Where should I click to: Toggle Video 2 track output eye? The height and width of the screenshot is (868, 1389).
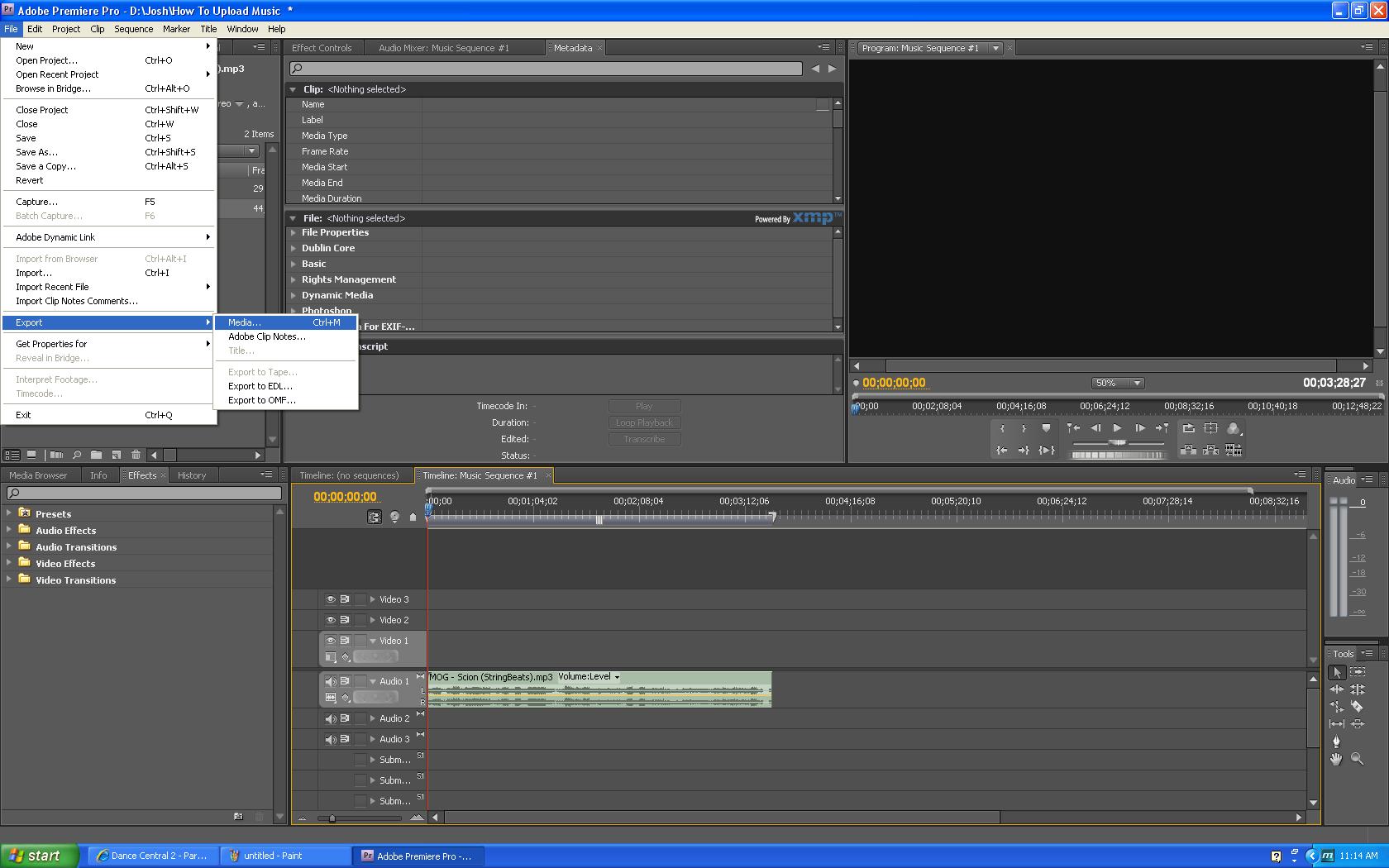[x=330, y=620]
